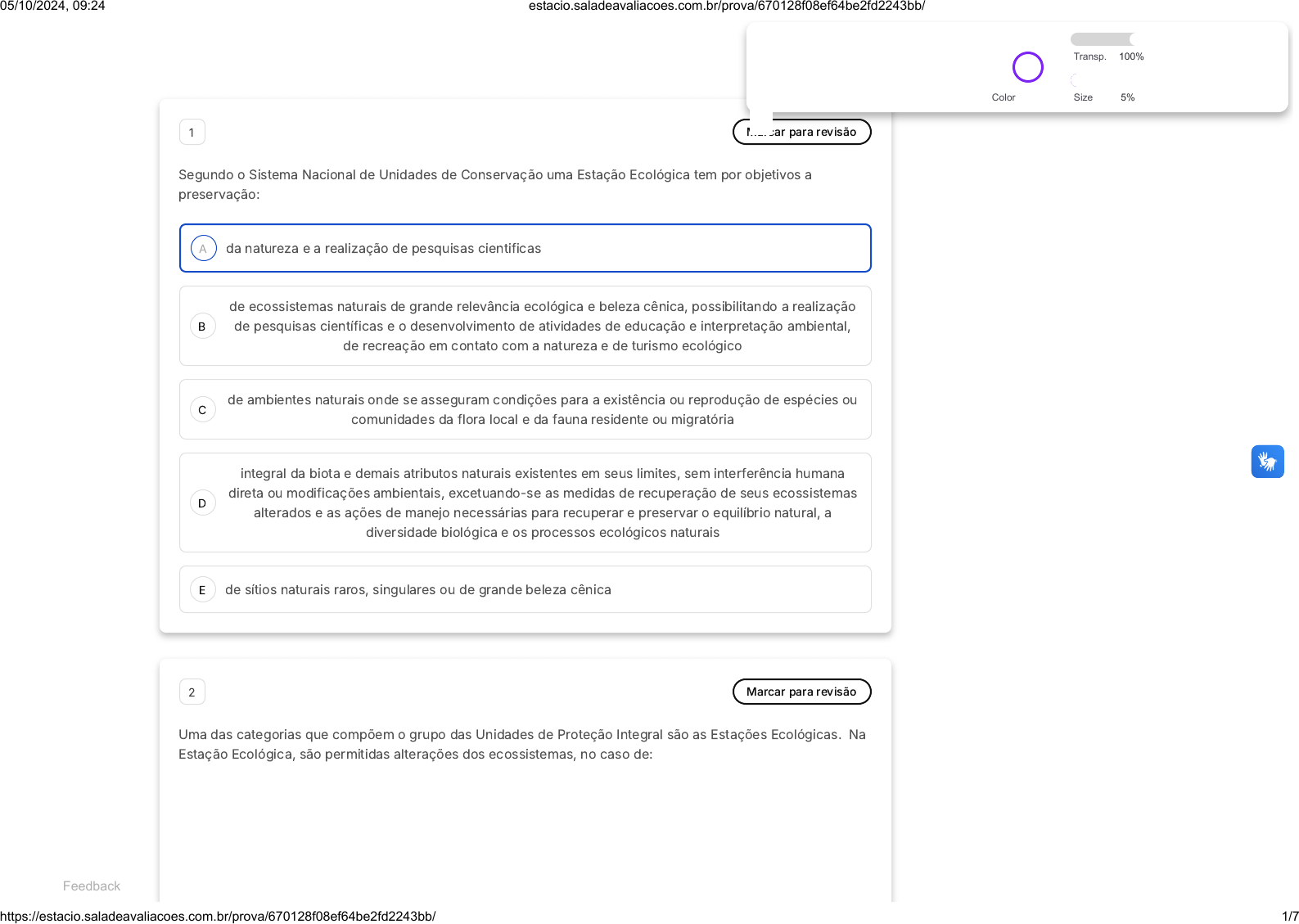Click the footer exam URL text

coord(218,916)
